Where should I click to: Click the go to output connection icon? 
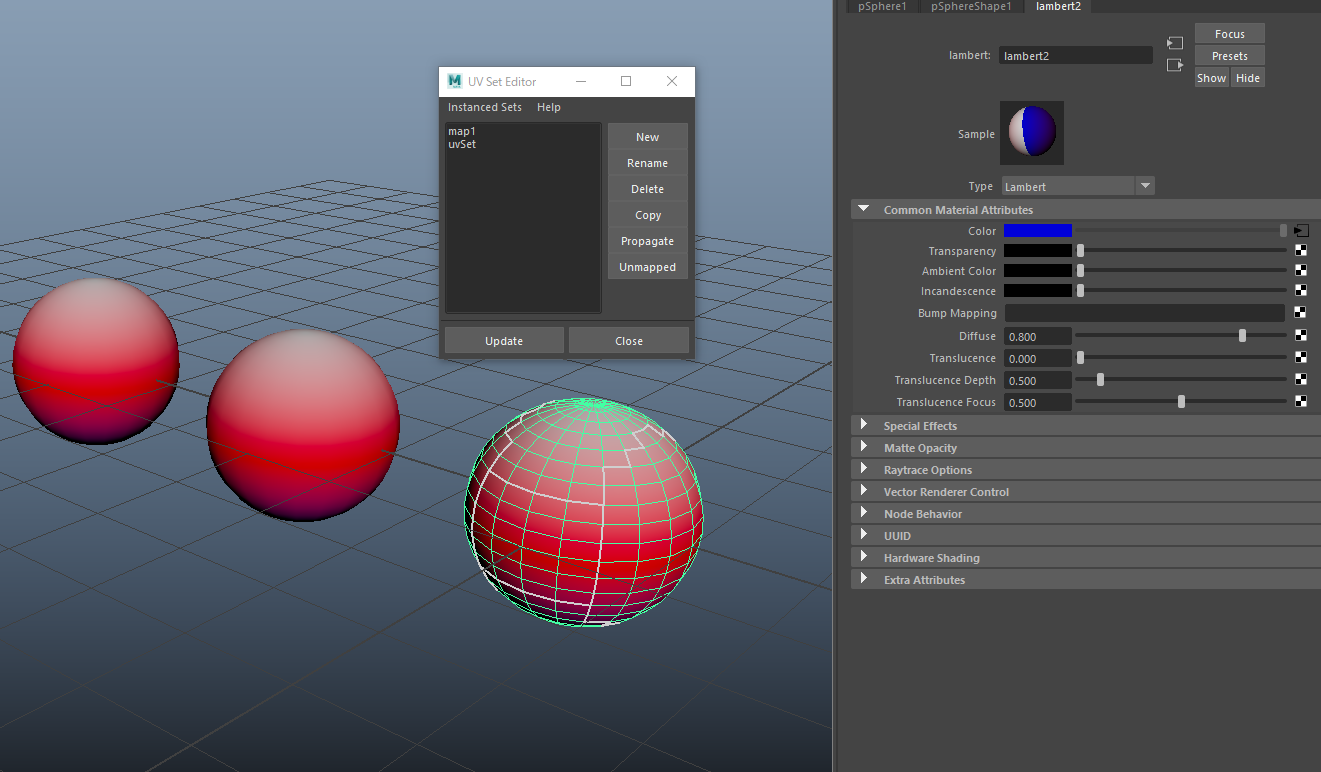point(1175,65)
